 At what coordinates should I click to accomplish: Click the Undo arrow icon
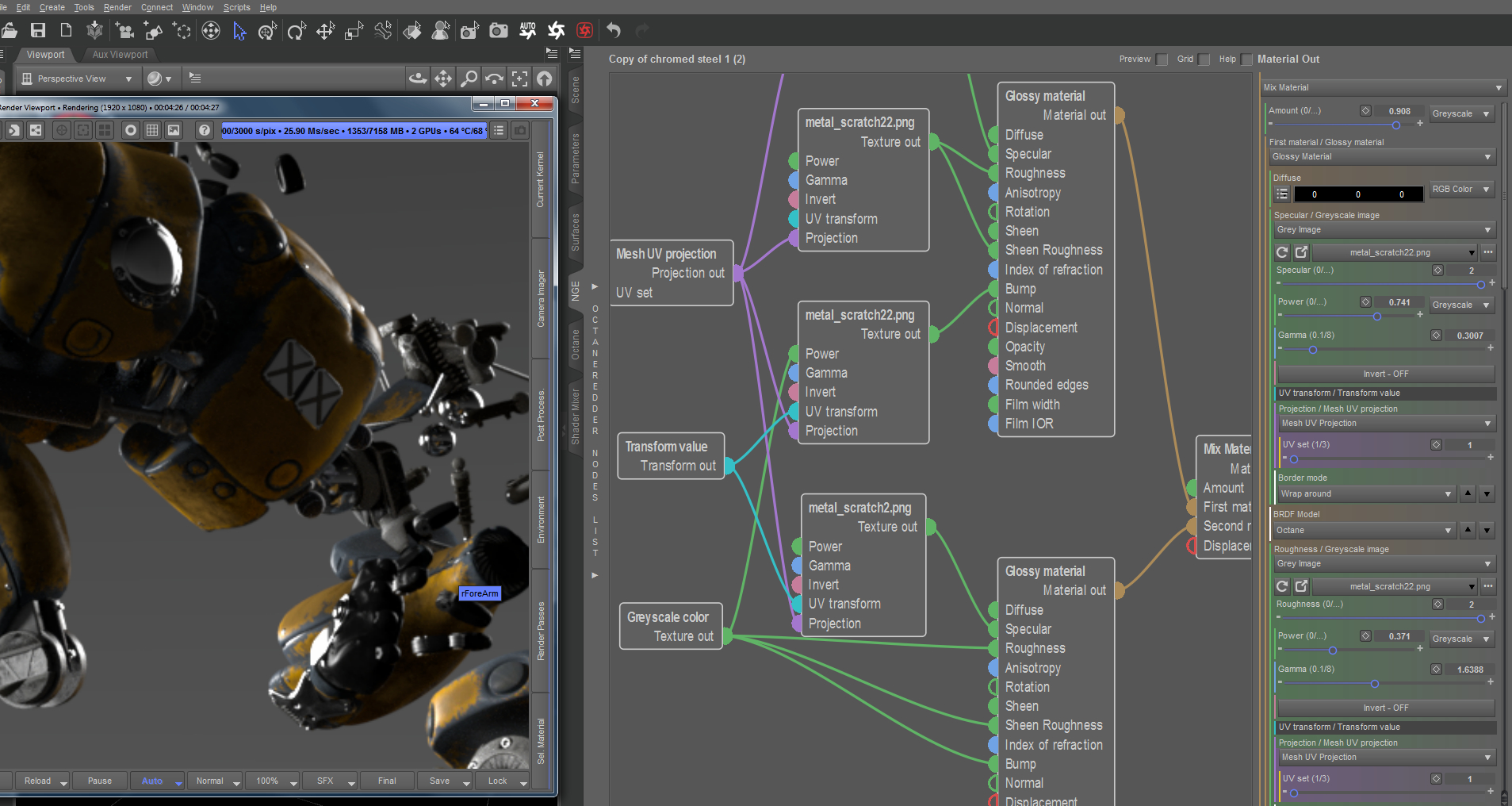[x=614, y=31]
